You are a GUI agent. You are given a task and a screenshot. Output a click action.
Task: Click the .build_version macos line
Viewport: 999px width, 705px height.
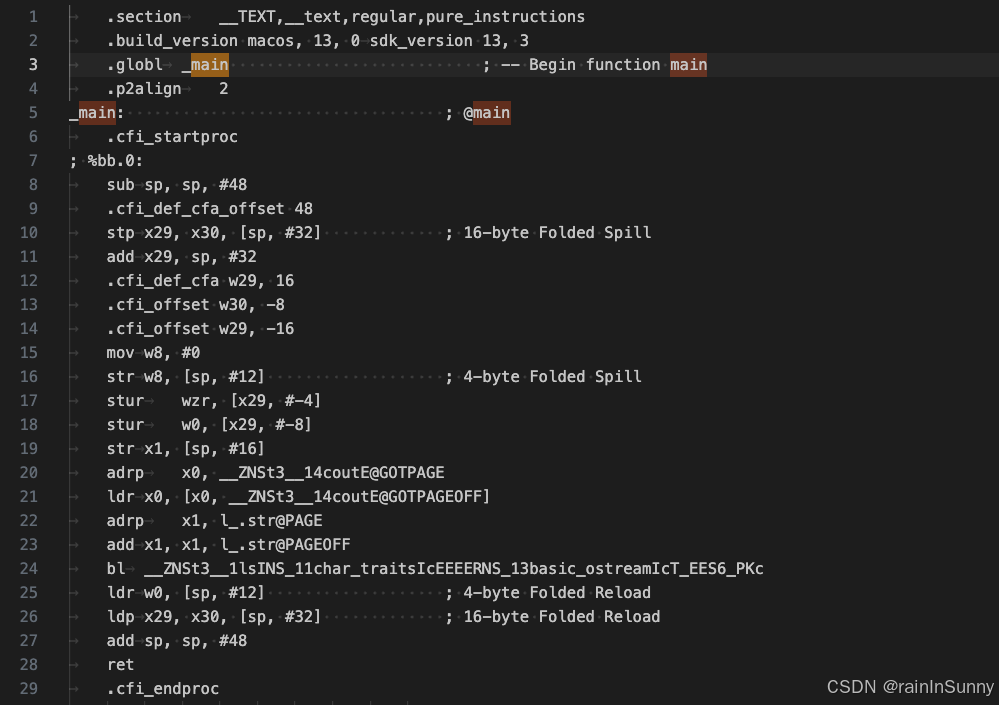pos(318,41)
